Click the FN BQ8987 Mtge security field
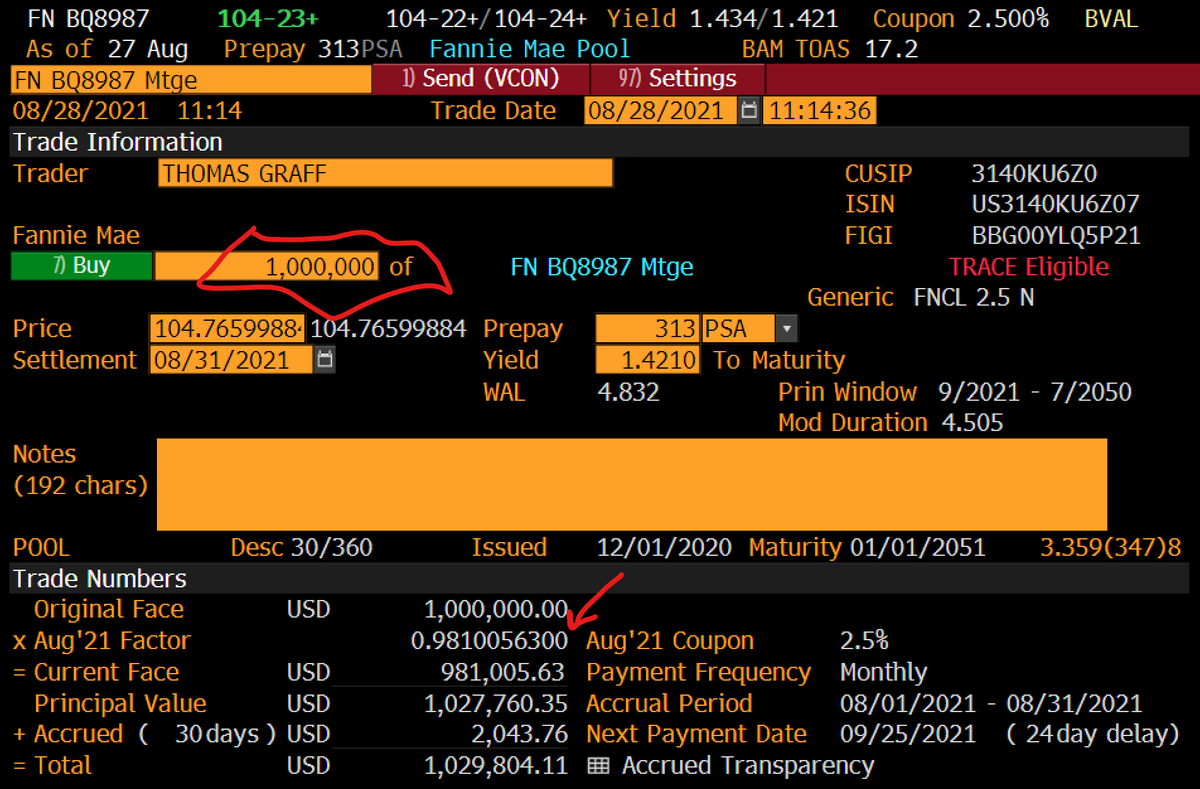Viewport: 1200px width, 789px height. (191, 80)
